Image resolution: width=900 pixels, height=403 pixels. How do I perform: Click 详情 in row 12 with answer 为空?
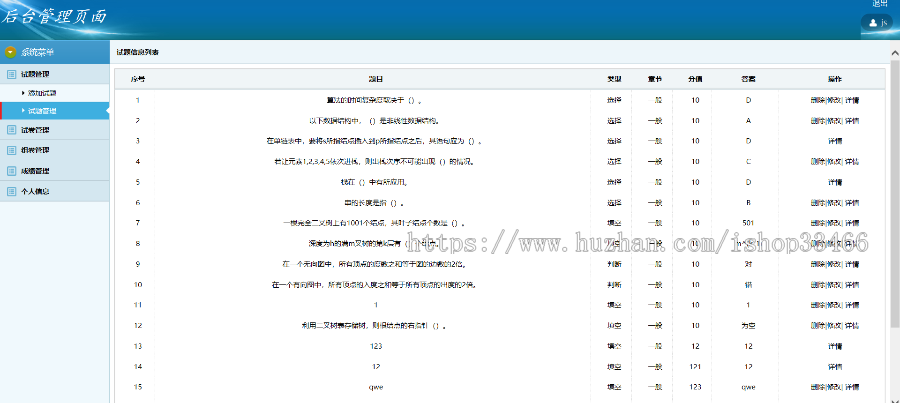coord(852,326)
